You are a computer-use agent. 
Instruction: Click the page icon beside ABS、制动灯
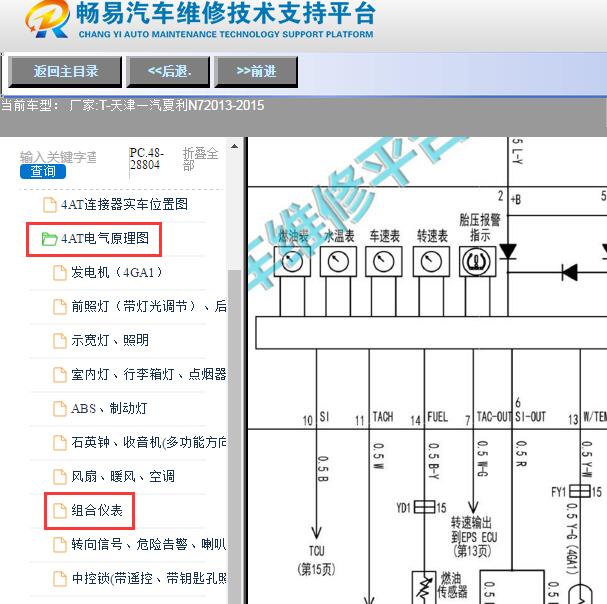[60, 409]
